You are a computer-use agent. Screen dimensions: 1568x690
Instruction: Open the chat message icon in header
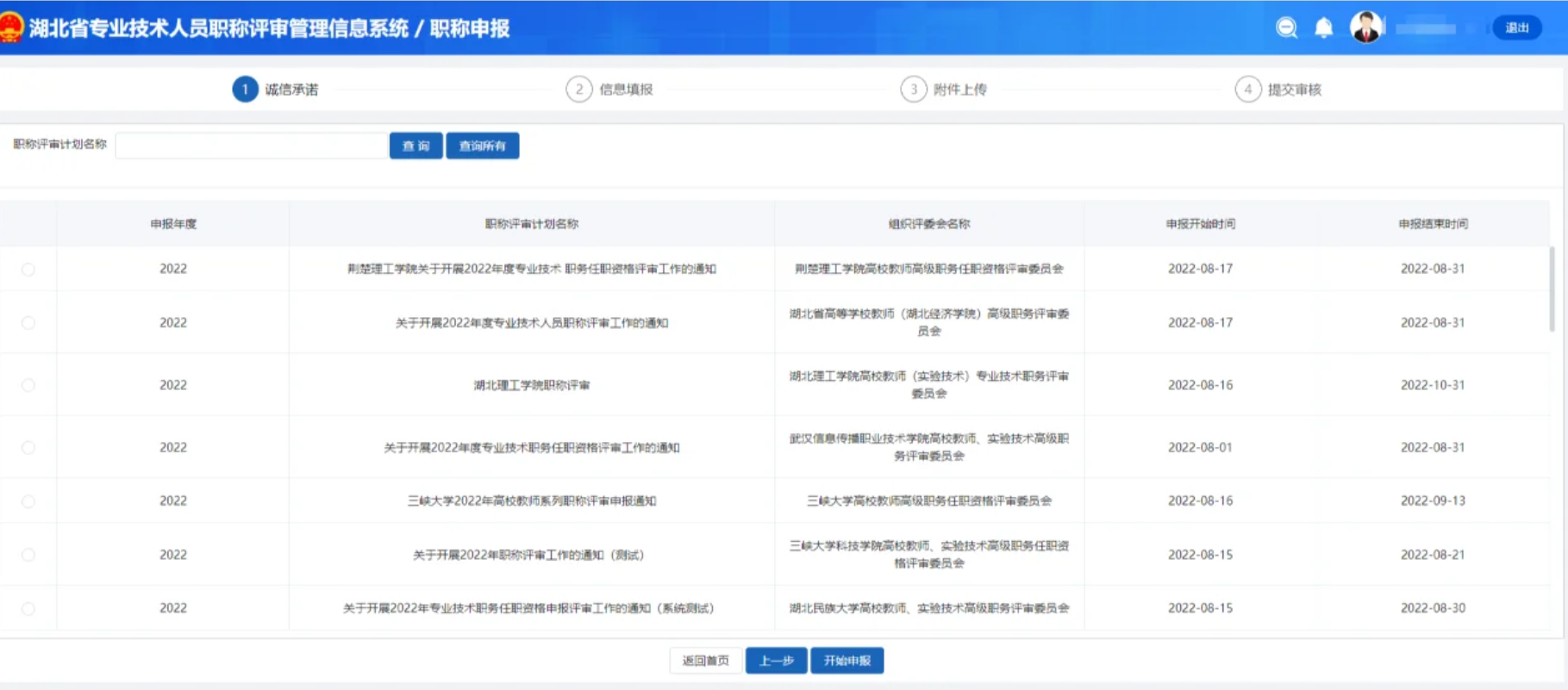point(1286,28)
